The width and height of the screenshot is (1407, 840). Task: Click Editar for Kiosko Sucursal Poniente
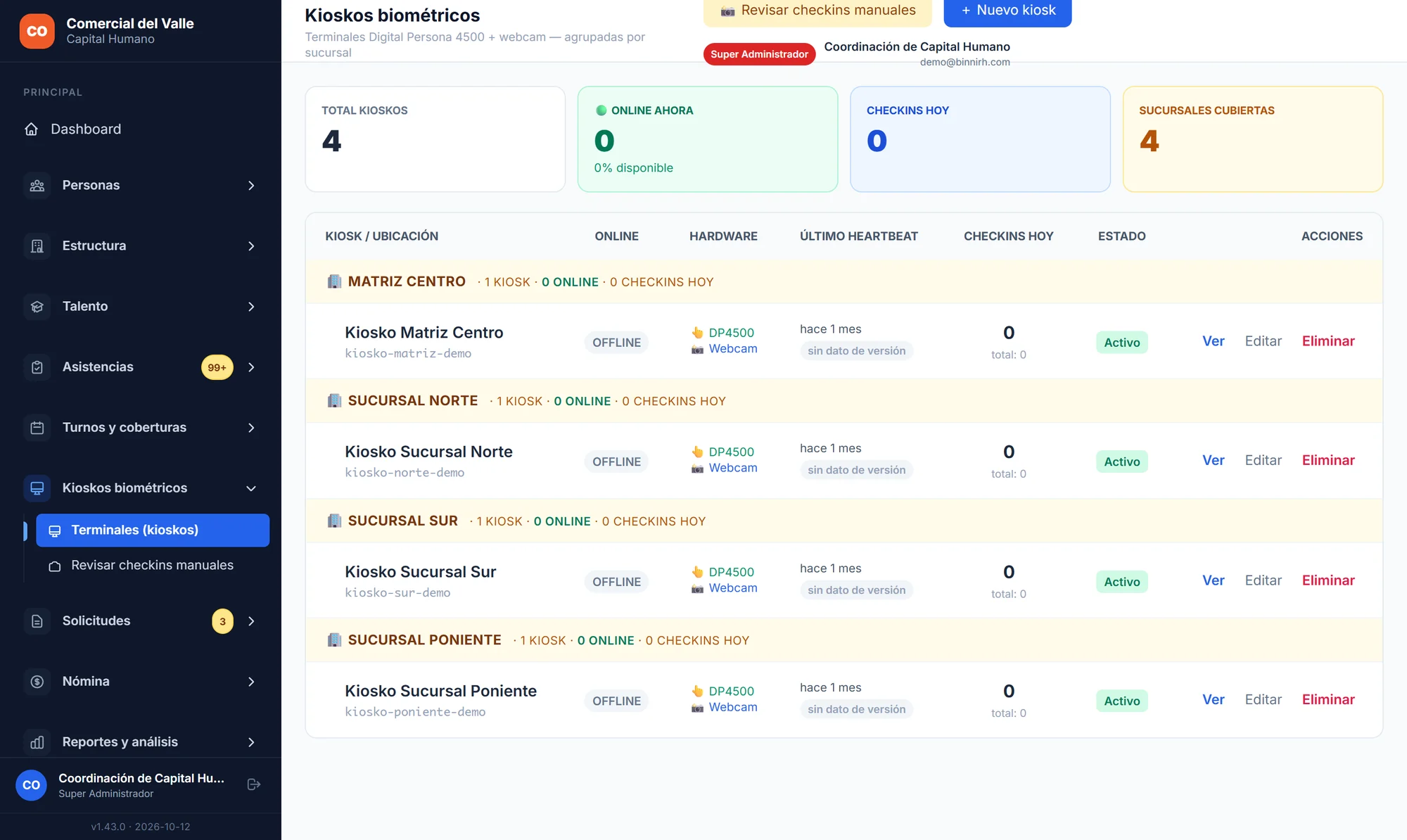click(1263, 699)
